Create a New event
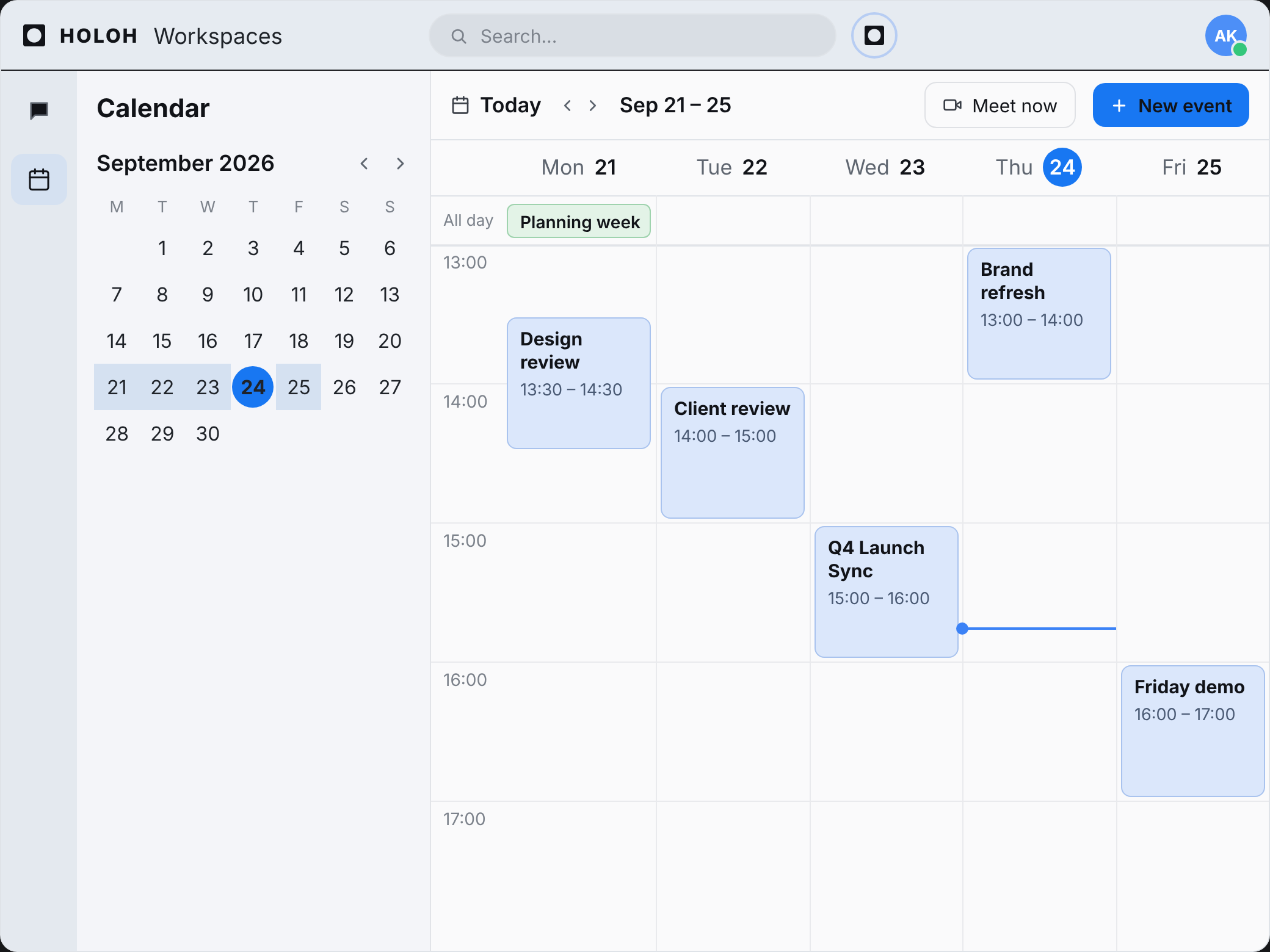This screenshot has height=952, width=1270. [1171, 105]
